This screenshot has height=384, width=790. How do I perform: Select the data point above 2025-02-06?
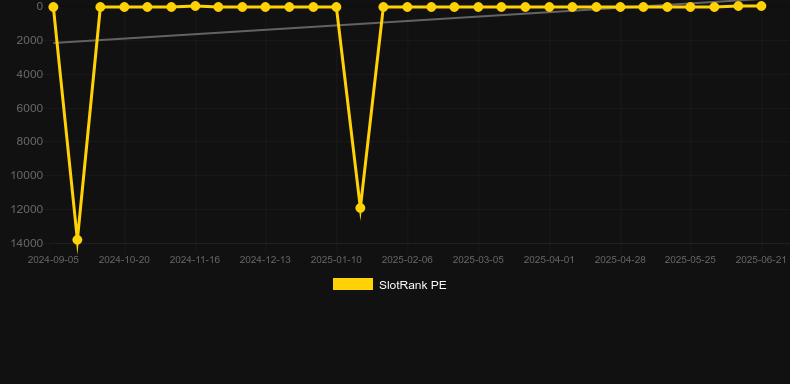[407, 7]
